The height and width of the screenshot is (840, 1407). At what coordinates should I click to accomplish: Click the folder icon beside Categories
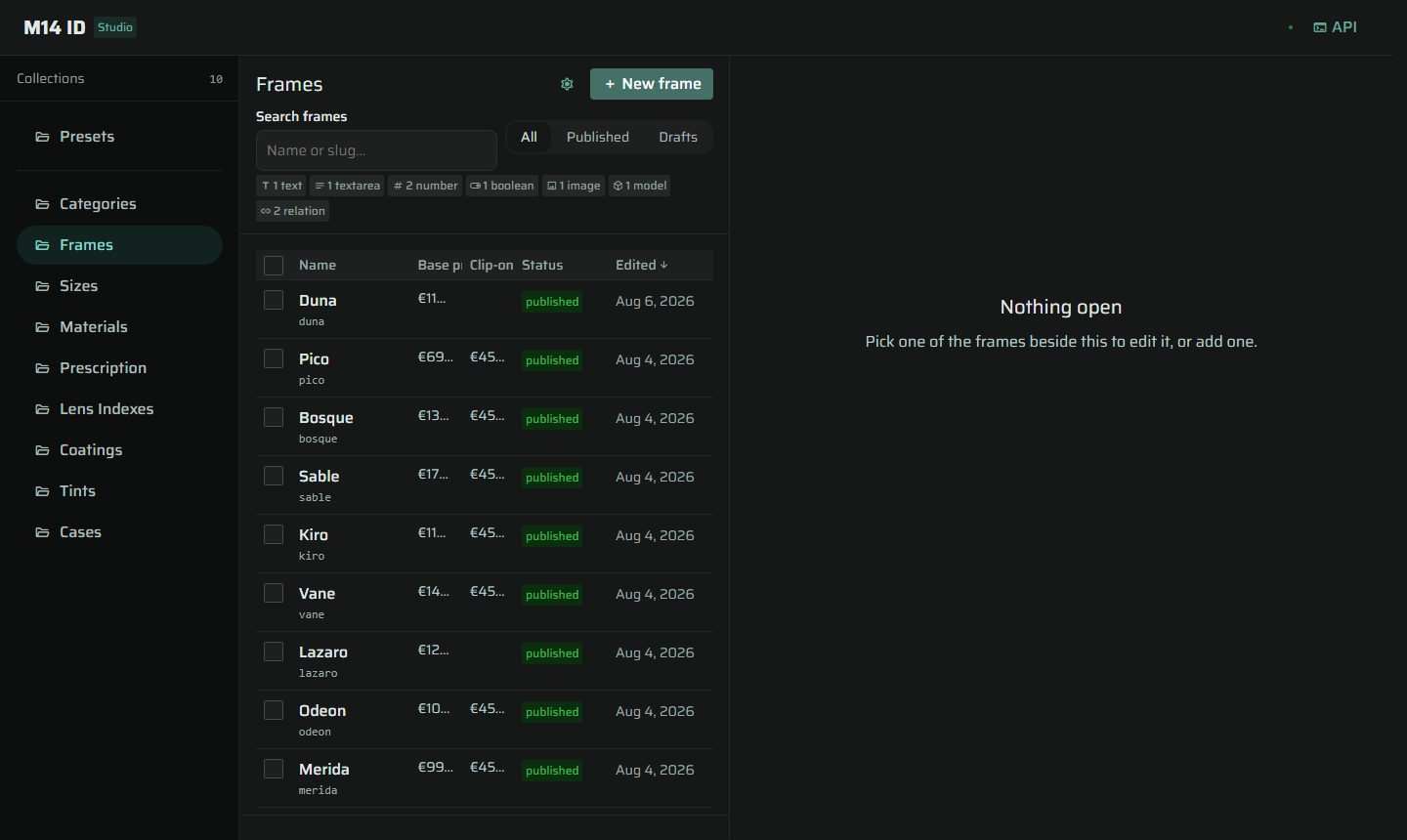coord(42,204)
